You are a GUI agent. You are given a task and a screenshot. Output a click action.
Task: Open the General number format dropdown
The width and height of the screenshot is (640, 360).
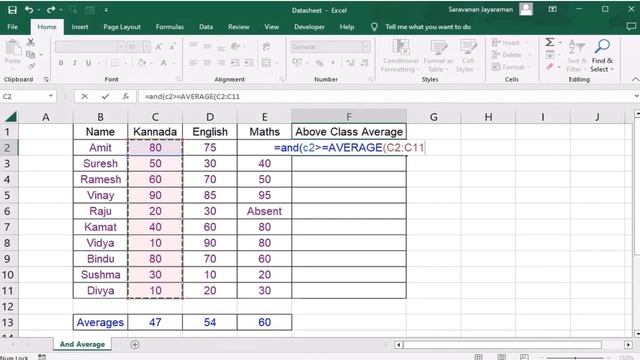(x=367, y=47)
